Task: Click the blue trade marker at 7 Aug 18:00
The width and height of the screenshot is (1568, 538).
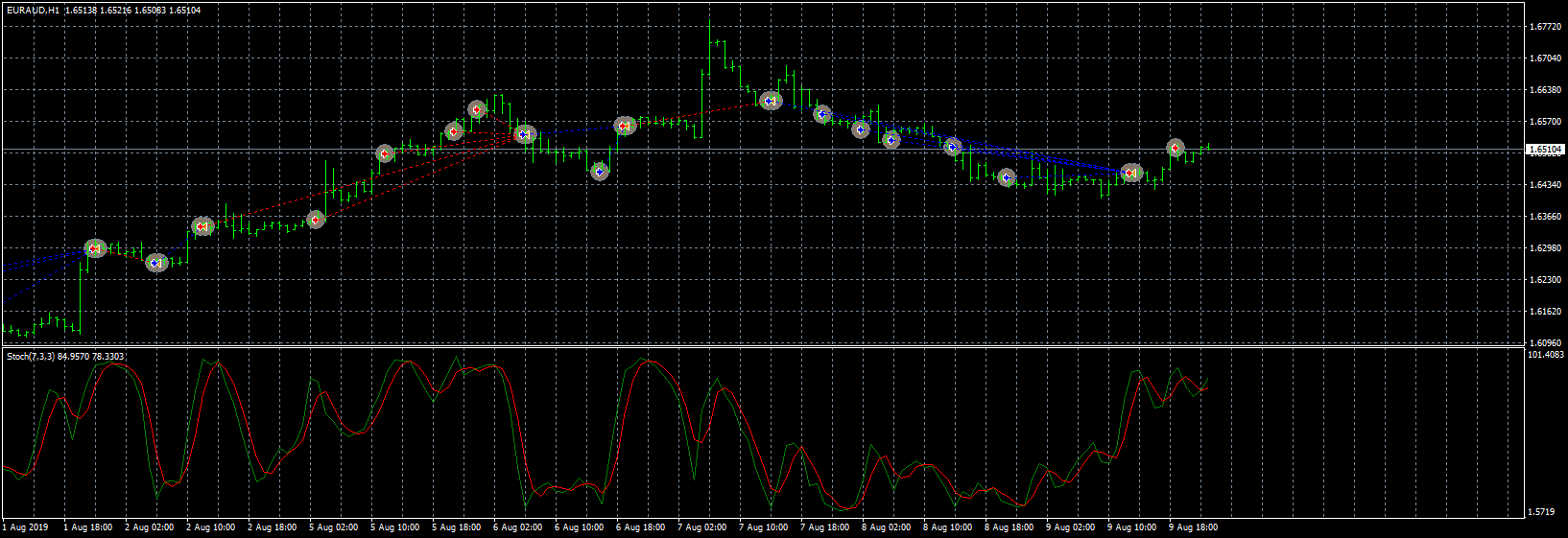Action: click(x=822, y=114)
